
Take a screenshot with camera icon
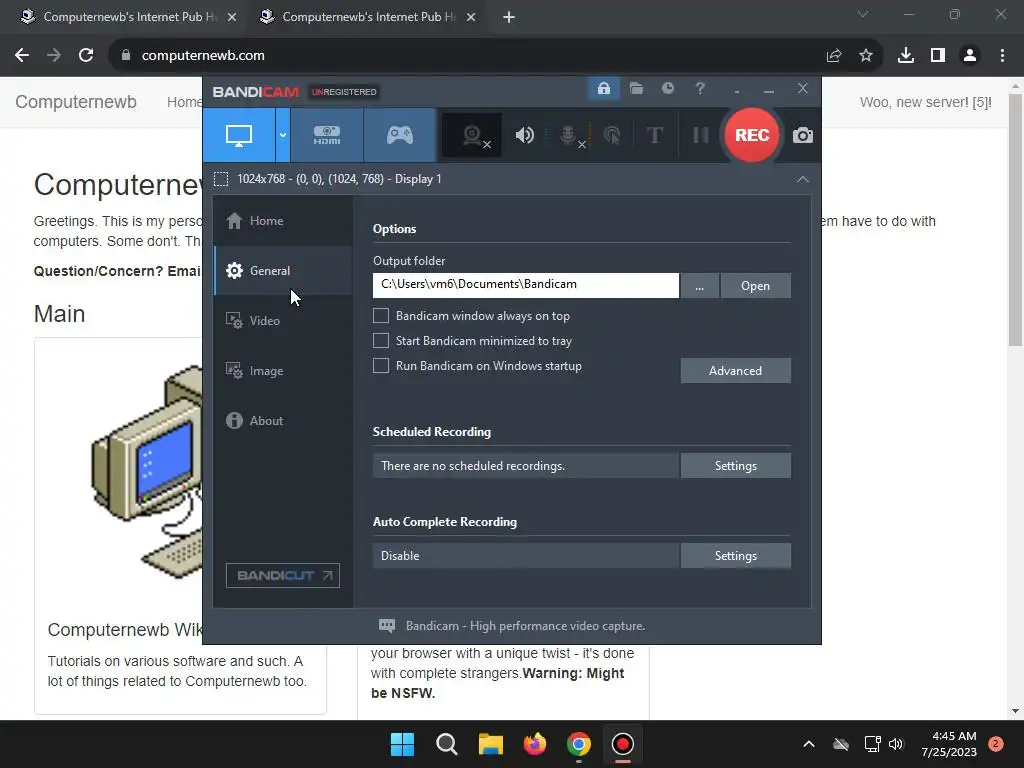pyautogui.click(x=803, y=135)
